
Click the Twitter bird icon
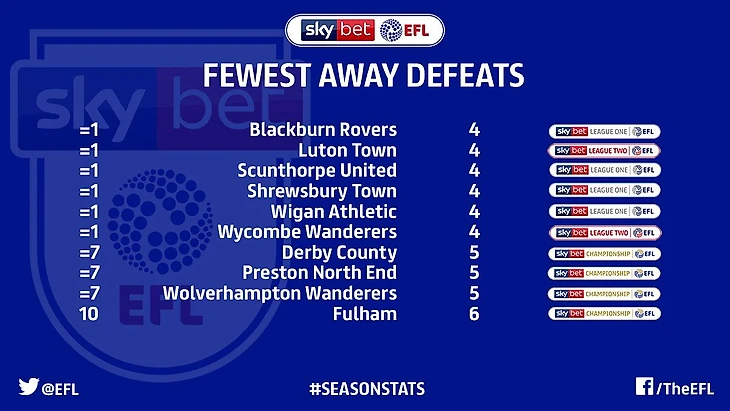pos(28,387)
